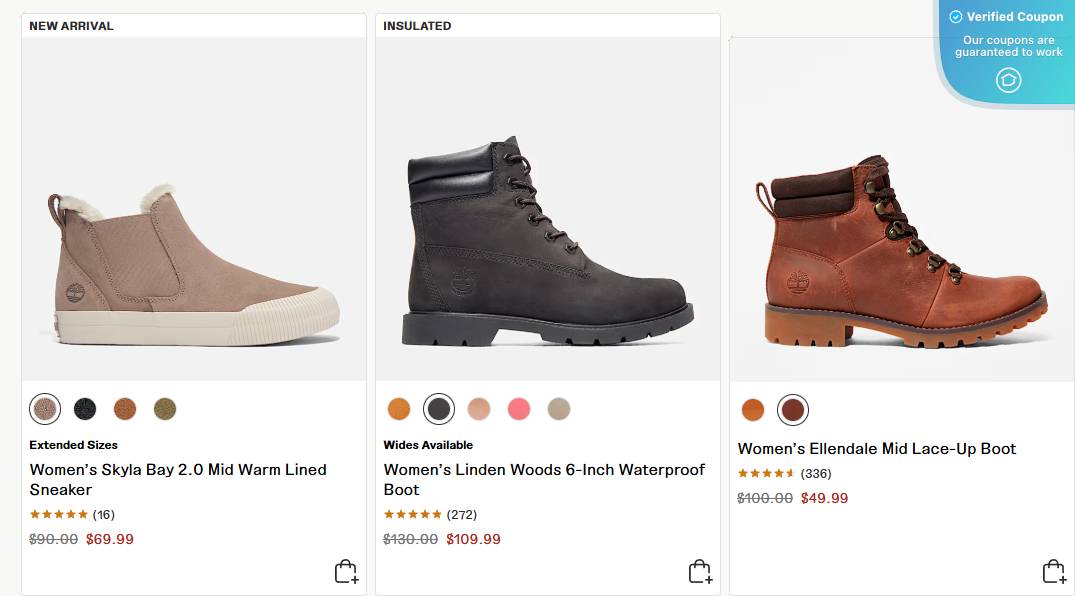
Task: Pick the beige swatch for Linden Woods
Action: click(x=559, y=408)
